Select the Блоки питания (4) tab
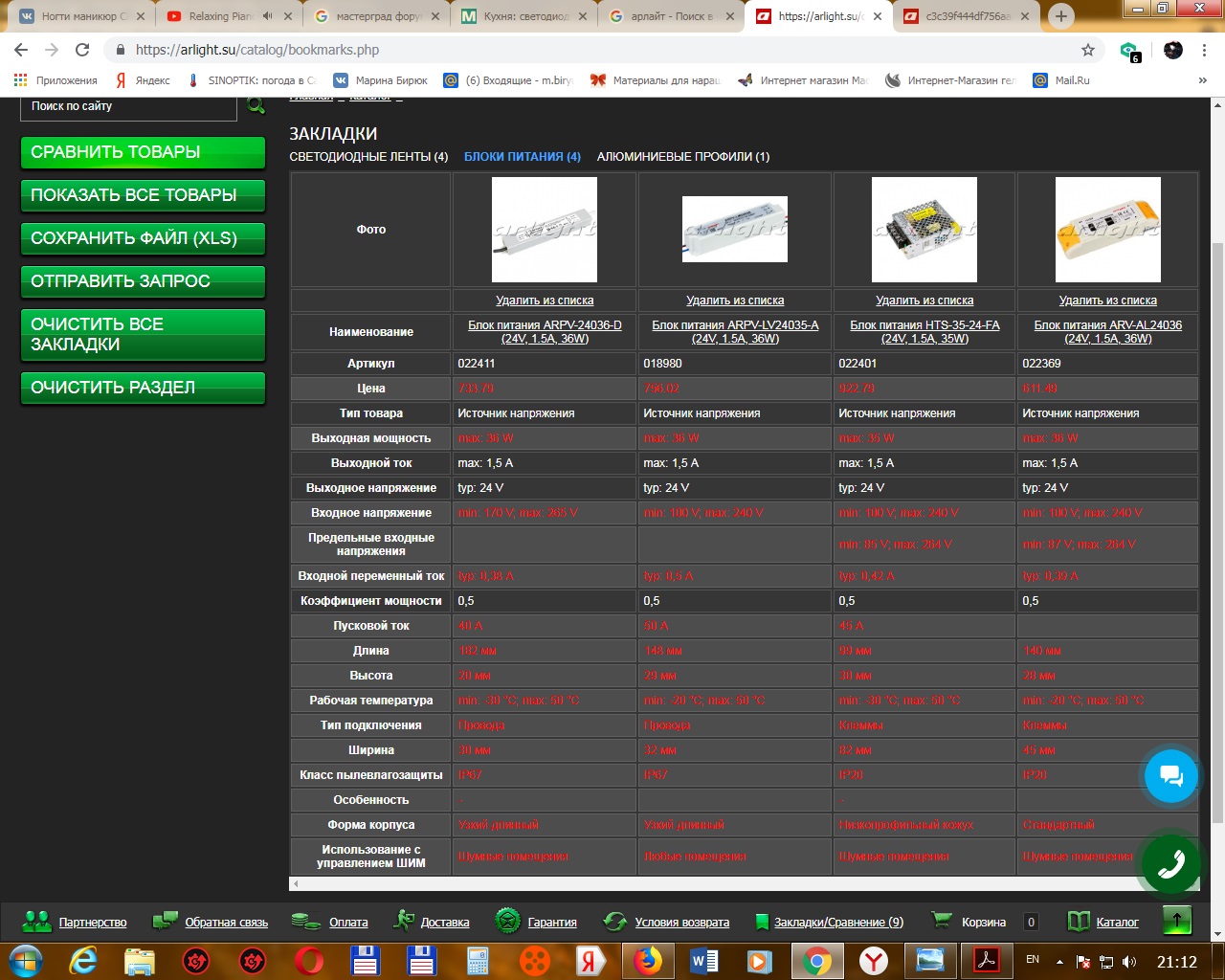 point(523,156)
